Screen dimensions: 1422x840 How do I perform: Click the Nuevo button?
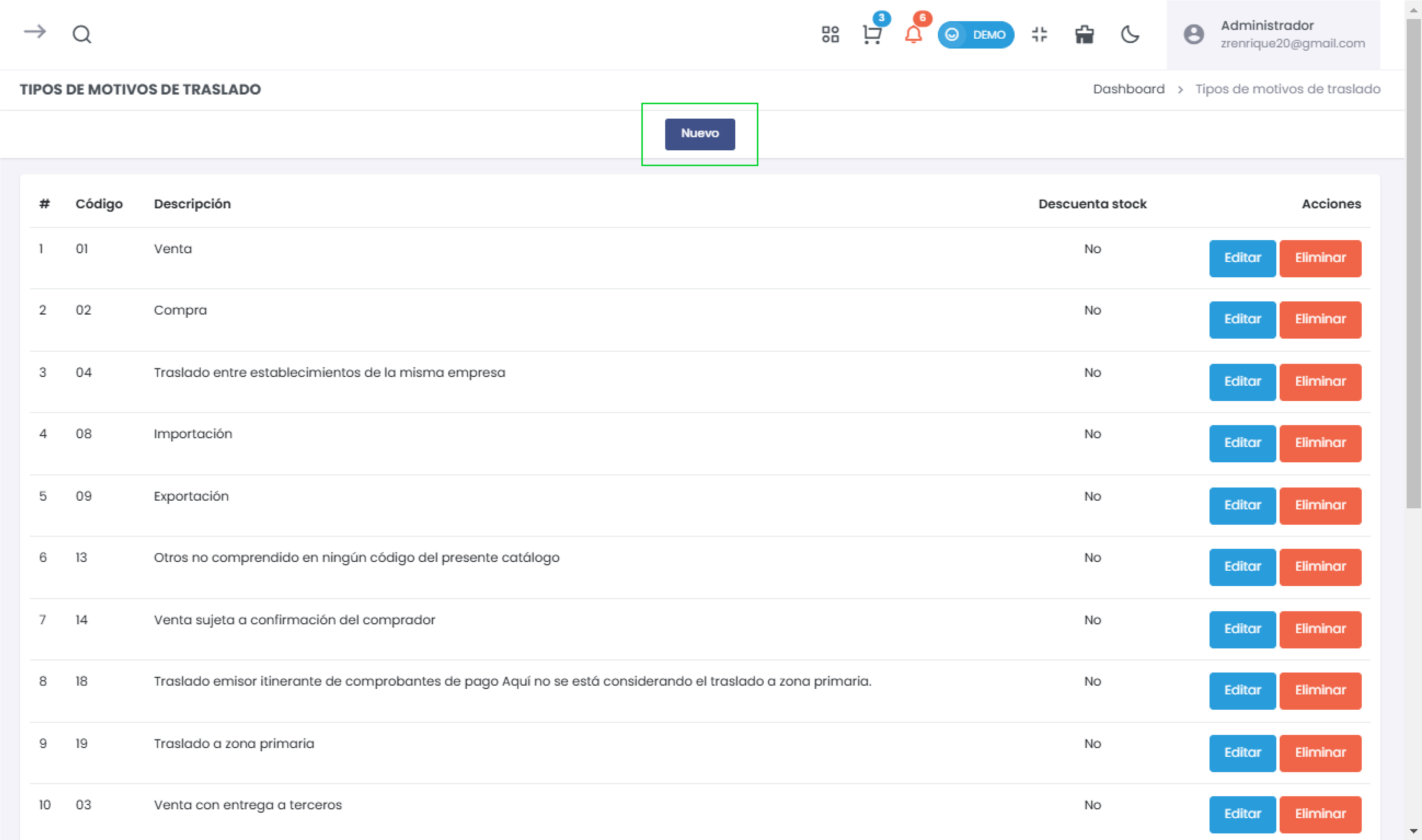coord(699,134)
